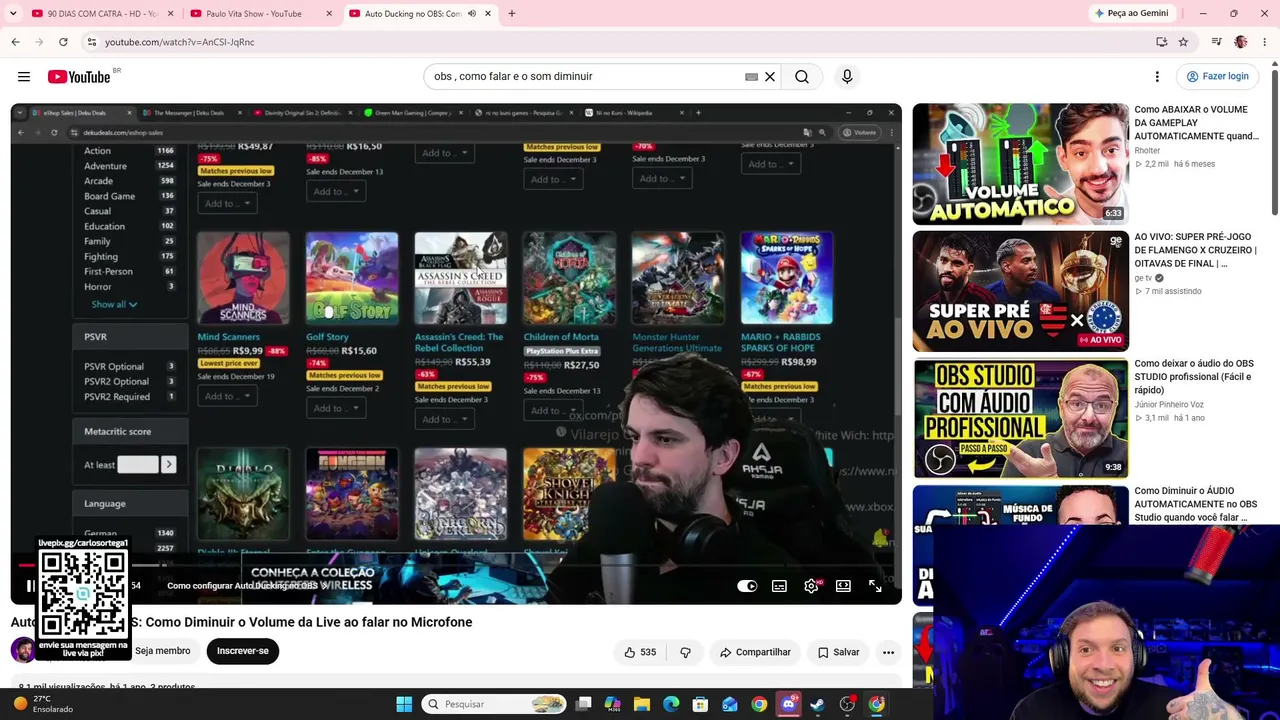
Task: Open the Júnior Pinheiro Voz channel link
Action: pos(1169,405)
